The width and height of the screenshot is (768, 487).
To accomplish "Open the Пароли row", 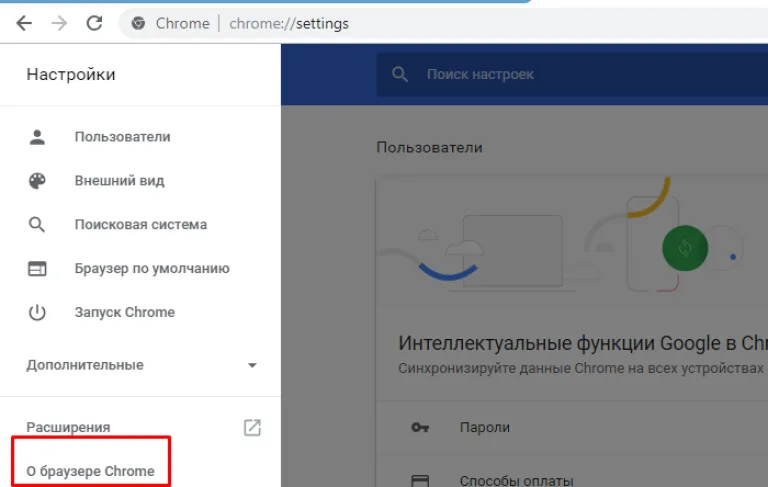I will [572, 427].
